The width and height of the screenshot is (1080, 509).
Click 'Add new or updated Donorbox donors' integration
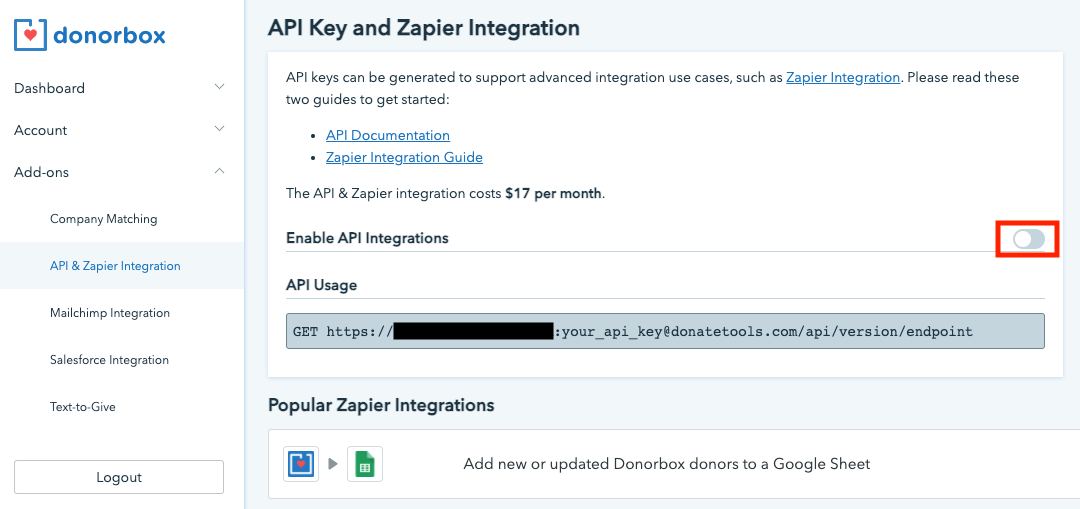click(x=667, y=464)
